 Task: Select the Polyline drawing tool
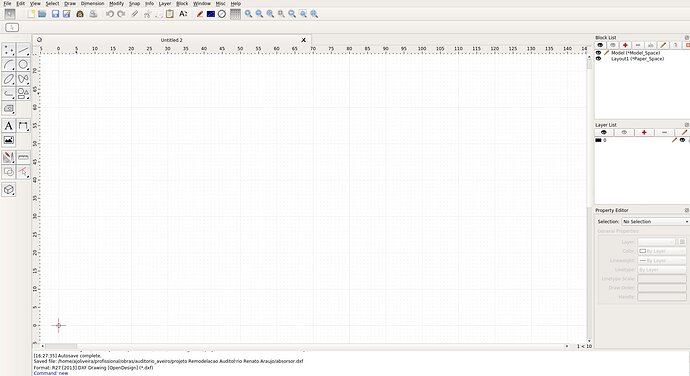point(9,94)
